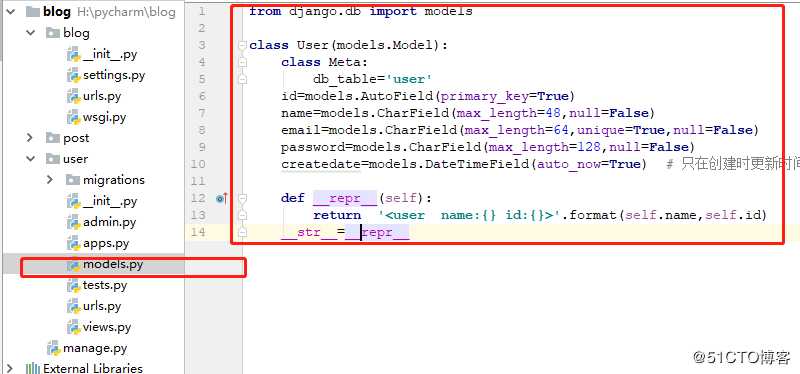This screenshot has height=374, width=800.
Task: Click the admin.py Python file icon
Action: coord(74,222)
